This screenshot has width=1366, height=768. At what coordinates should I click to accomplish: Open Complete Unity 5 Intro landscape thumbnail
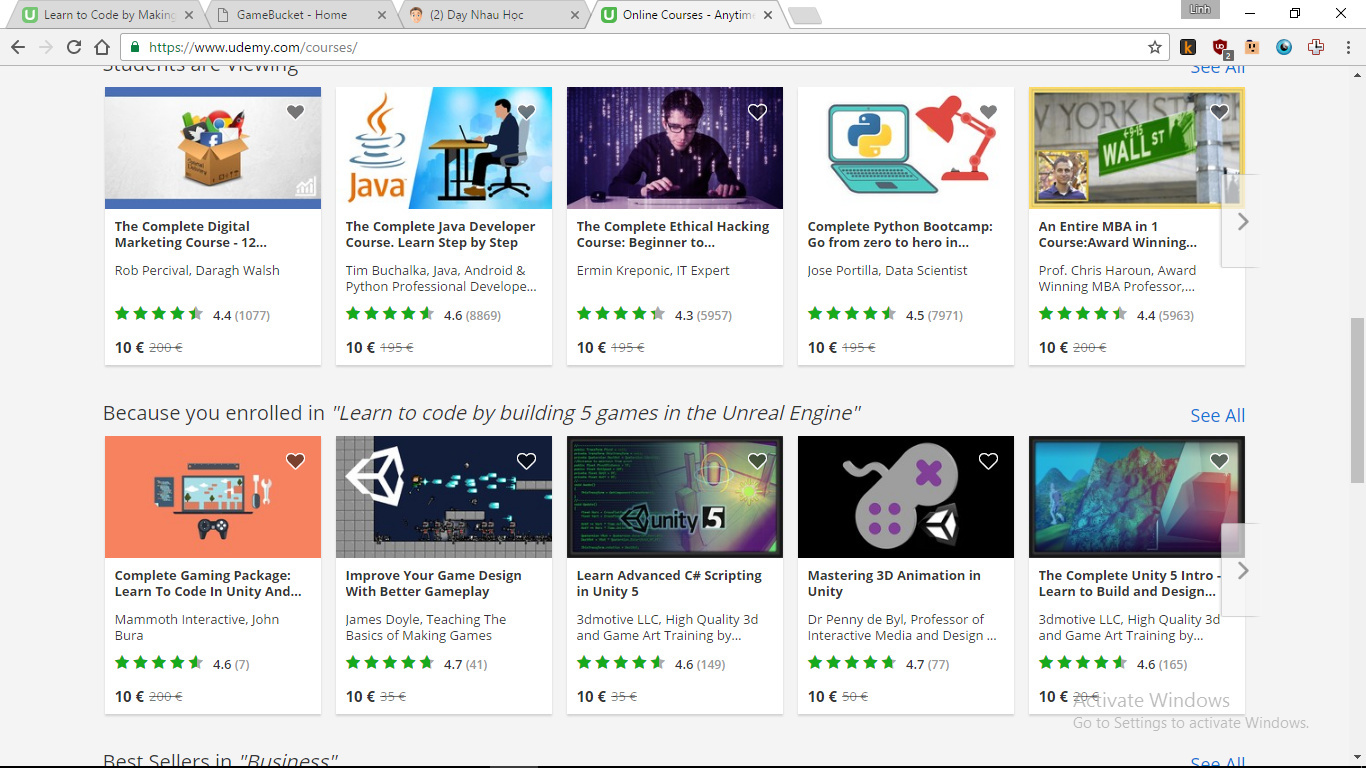coord(1137,497)
